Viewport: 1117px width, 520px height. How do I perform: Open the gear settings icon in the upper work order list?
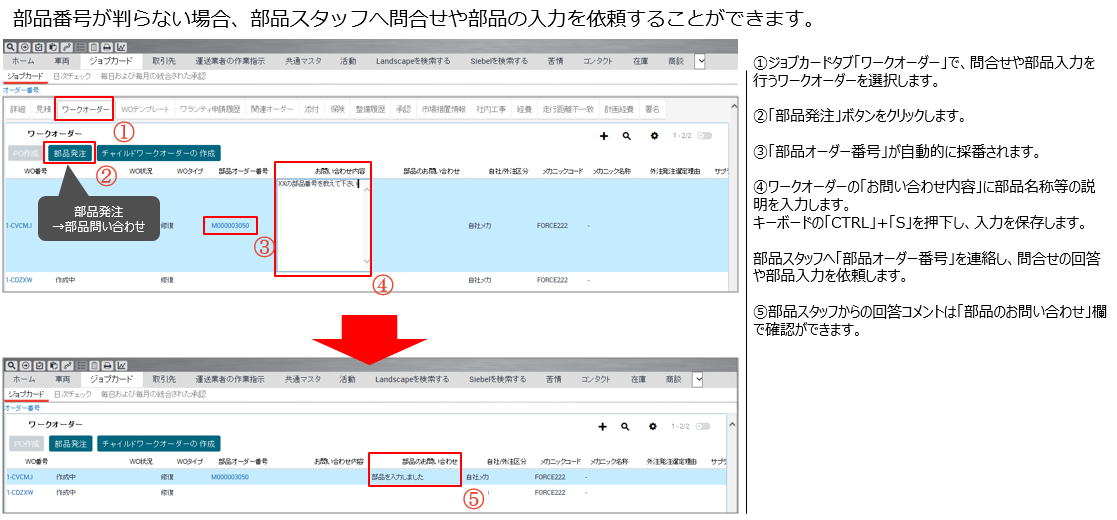coord(655,135)
